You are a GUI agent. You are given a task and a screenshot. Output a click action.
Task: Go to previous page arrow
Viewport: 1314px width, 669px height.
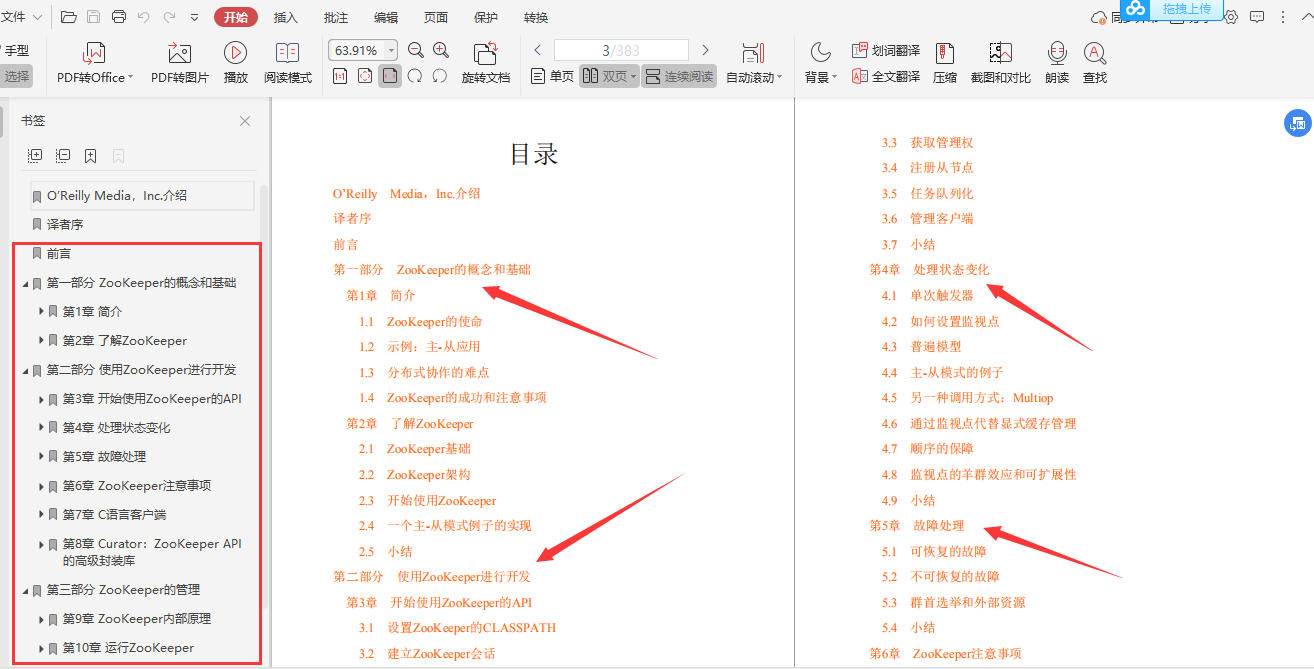(538, 50)
